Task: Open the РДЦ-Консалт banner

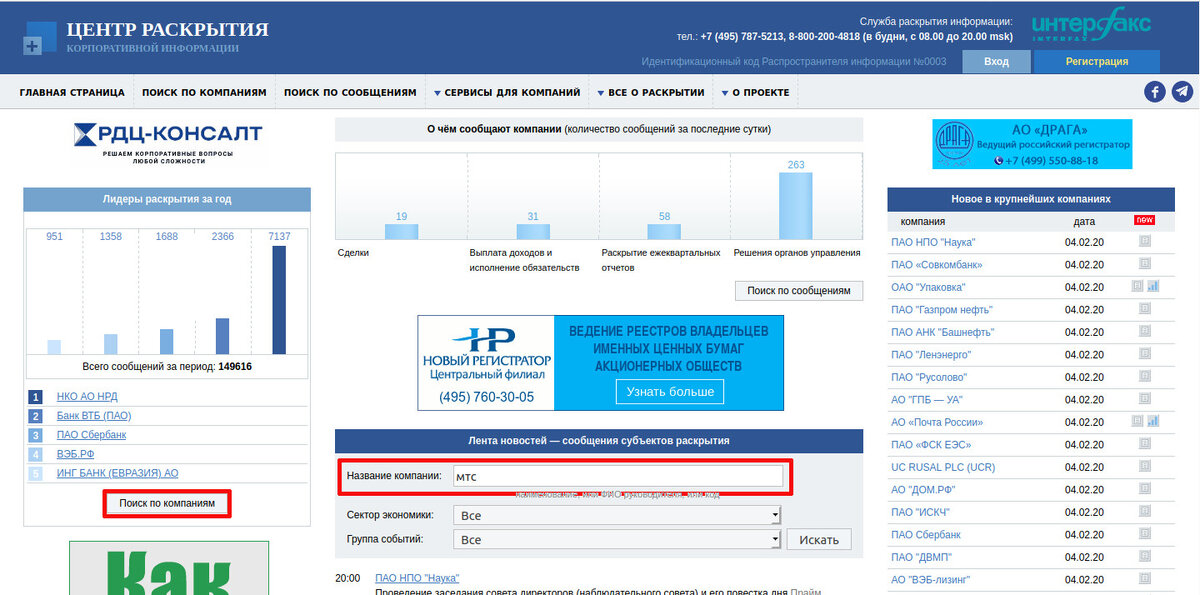Action: [x=168, y=143]
